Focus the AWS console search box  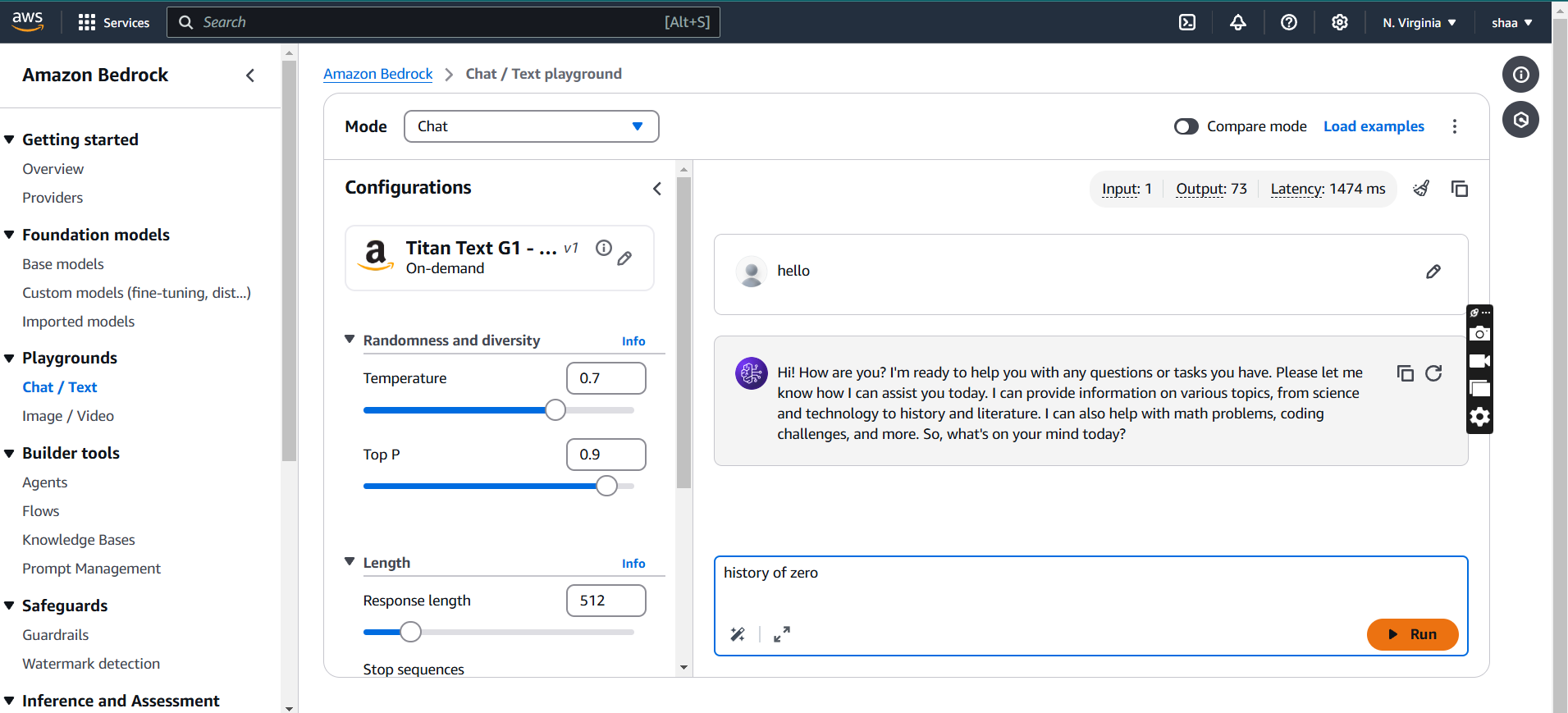443,22
